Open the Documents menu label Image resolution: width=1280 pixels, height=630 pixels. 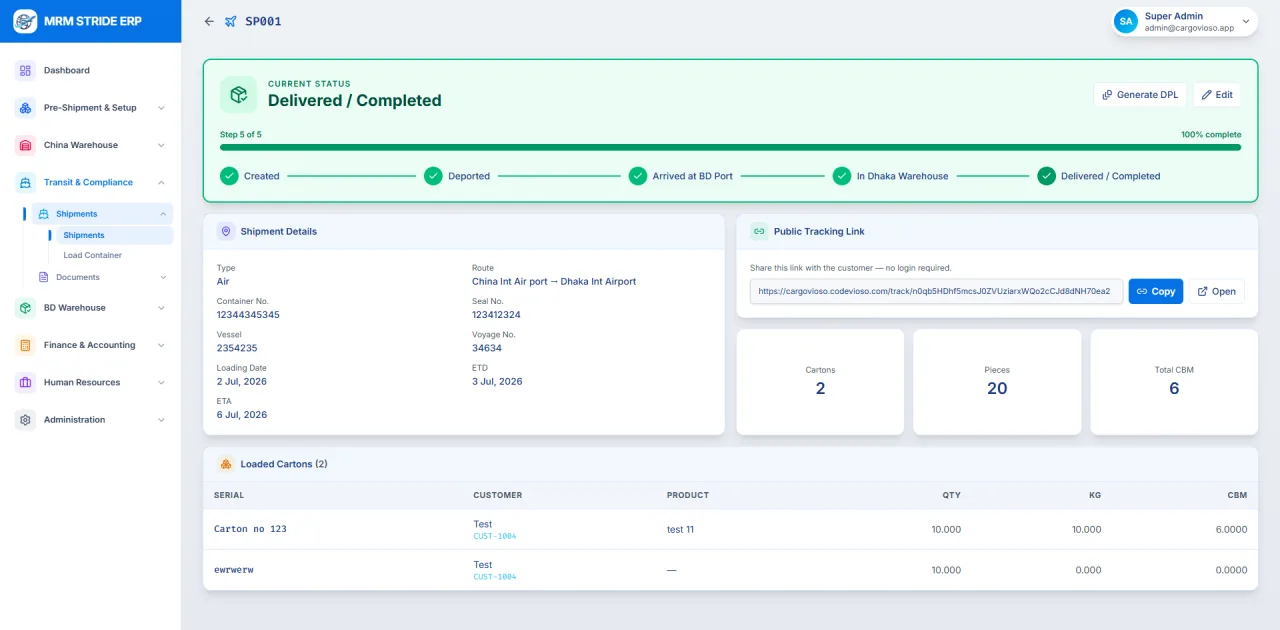click(78, 277)
